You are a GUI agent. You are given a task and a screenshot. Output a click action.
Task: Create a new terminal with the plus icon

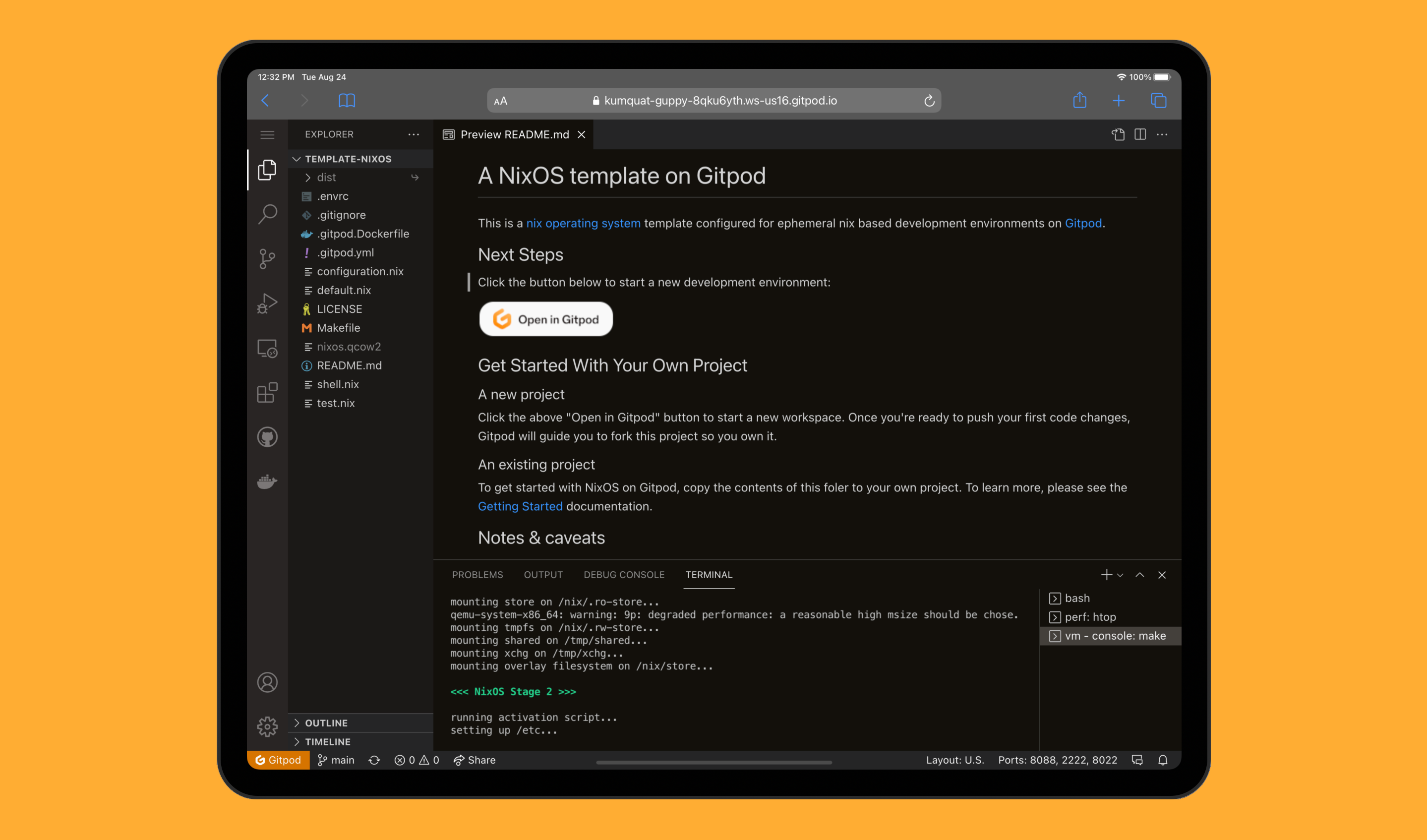pyautogui.click(x=1106, y=574)
